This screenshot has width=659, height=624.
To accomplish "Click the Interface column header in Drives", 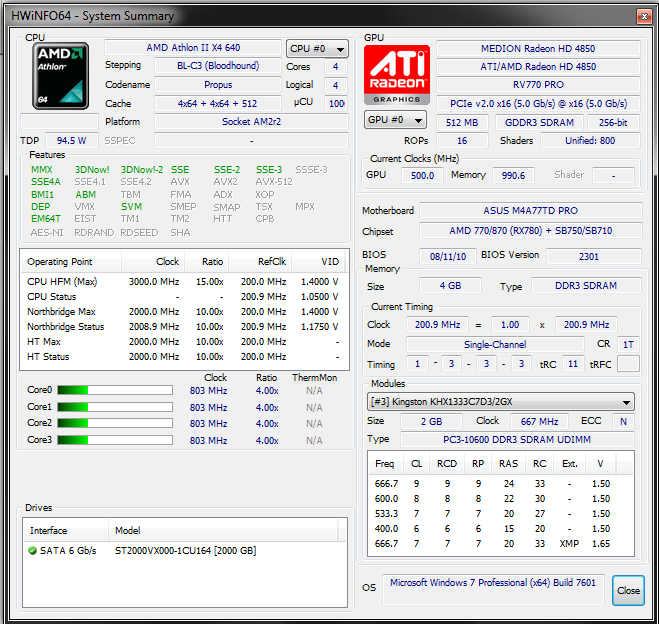I will tap(66, 531).
